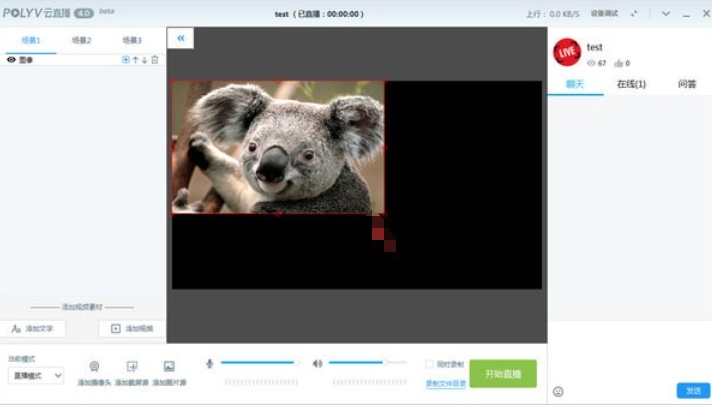The image size is (712, 406).
Task: Move the image layer down
Action: pos(144,60)
